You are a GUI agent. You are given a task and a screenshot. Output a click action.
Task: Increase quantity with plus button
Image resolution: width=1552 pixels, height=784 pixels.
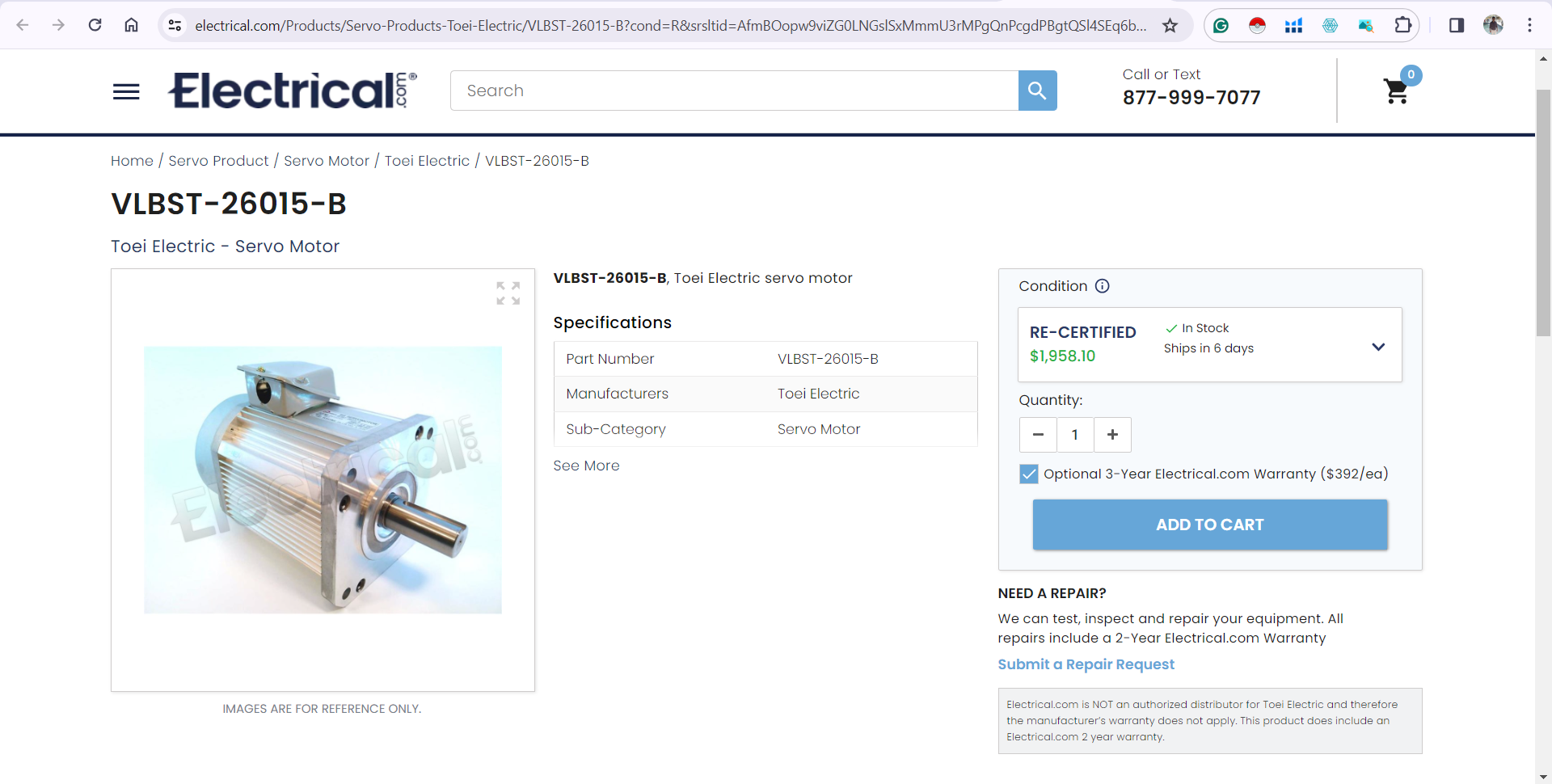click(1112, 435)
